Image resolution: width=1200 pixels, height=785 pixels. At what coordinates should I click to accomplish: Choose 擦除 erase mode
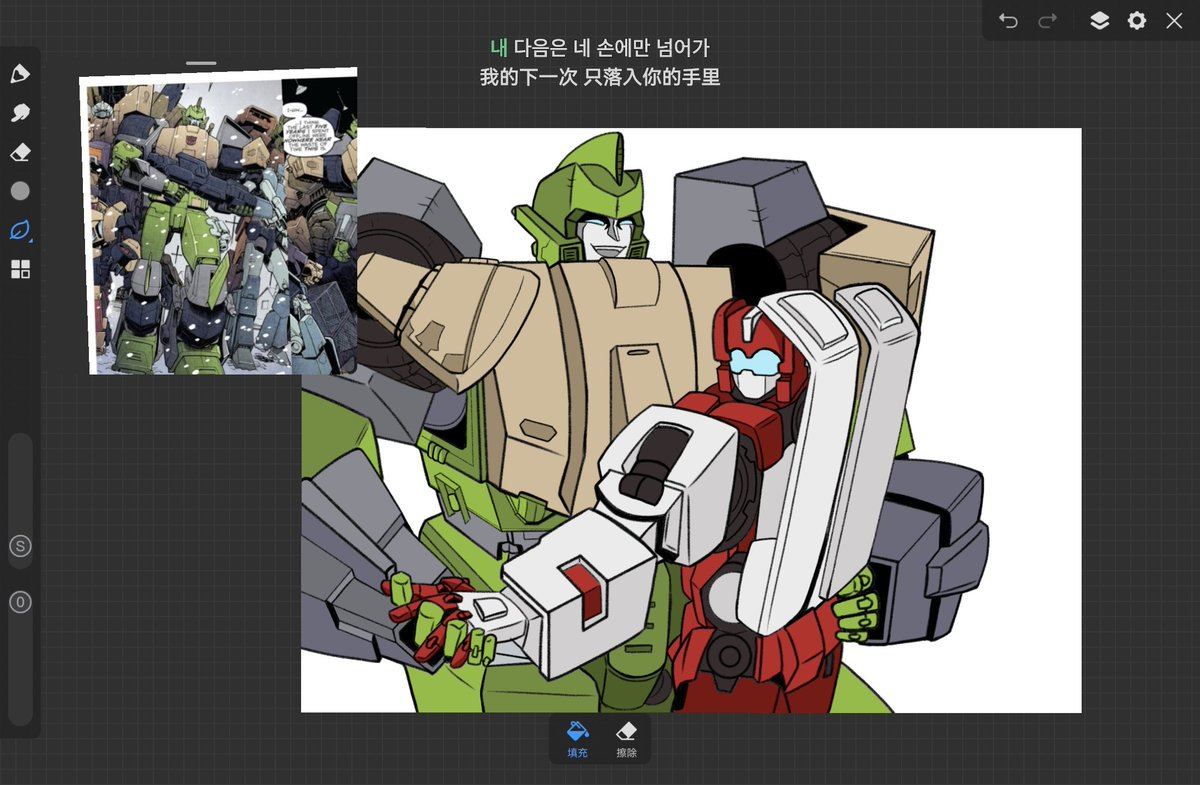click(x=627, y=739)
